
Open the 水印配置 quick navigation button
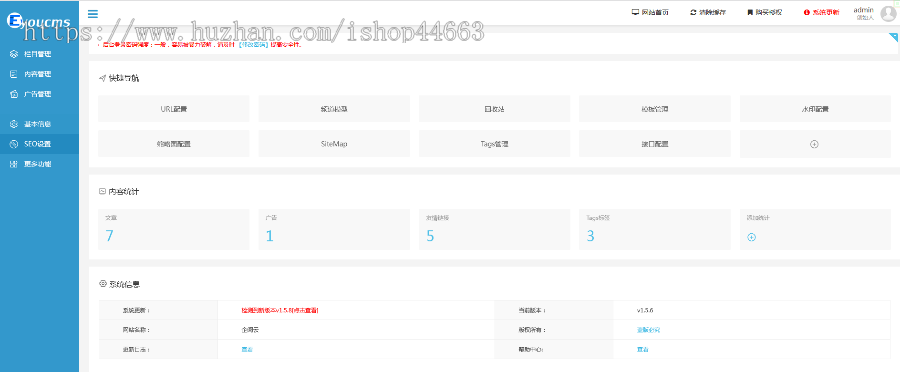[x=815, y=108]
